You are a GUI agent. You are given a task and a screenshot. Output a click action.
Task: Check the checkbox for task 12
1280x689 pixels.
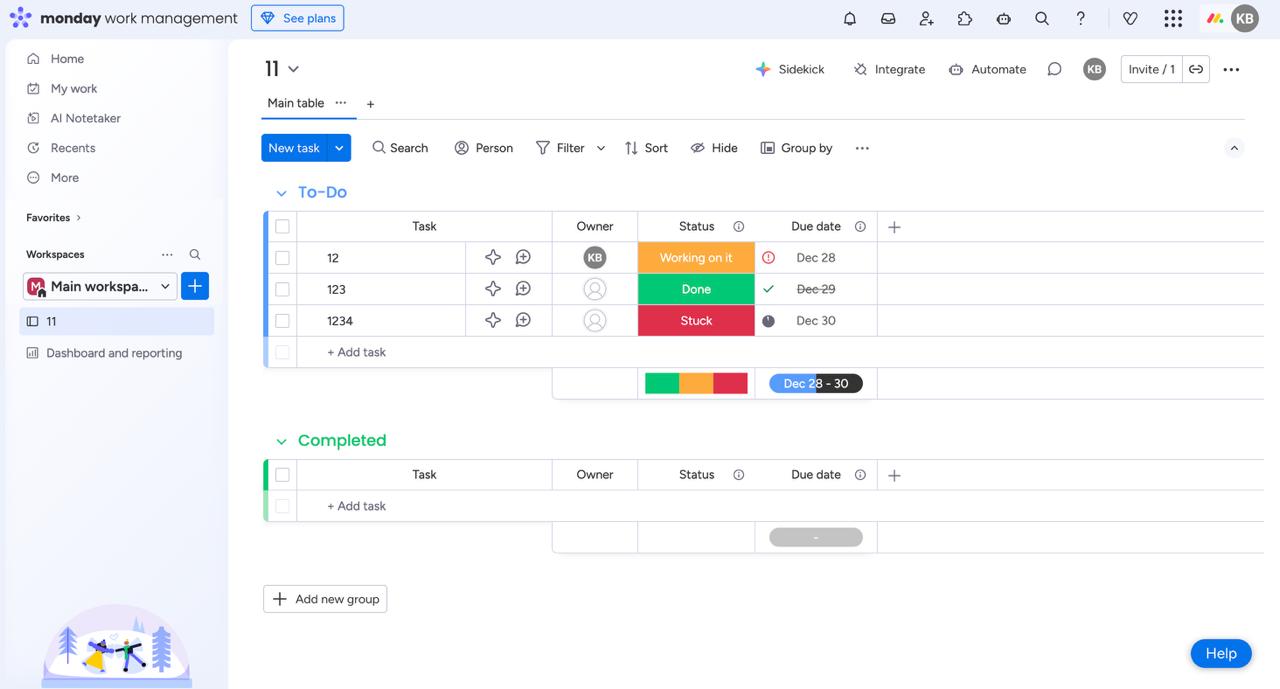tap(282, 257)
